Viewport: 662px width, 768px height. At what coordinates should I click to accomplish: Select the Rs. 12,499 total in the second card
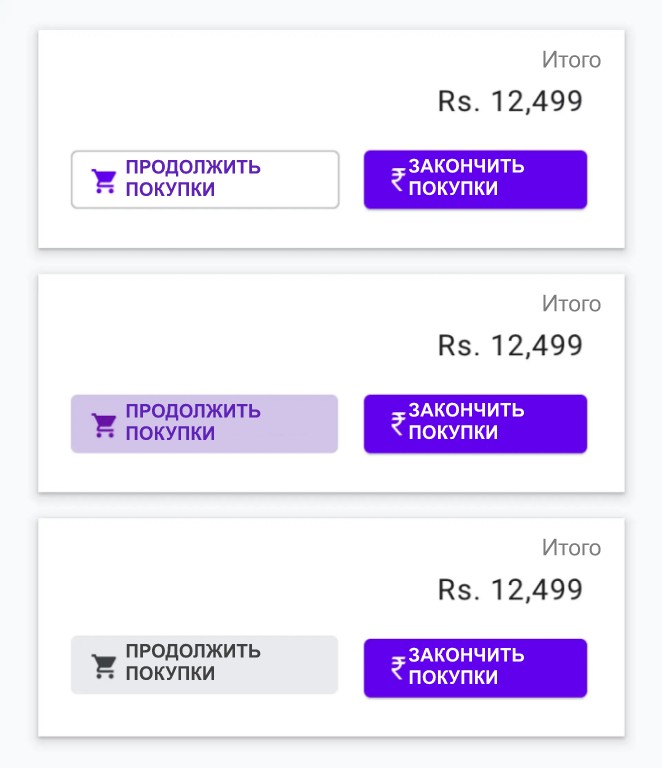[510, 345]
